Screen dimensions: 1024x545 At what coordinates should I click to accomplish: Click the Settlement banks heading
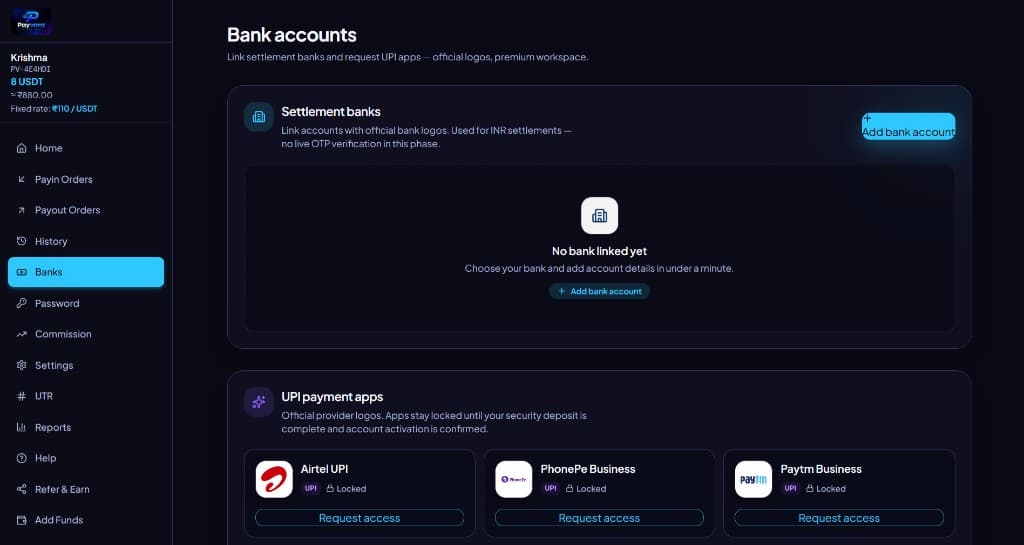[x=331, y=112]
